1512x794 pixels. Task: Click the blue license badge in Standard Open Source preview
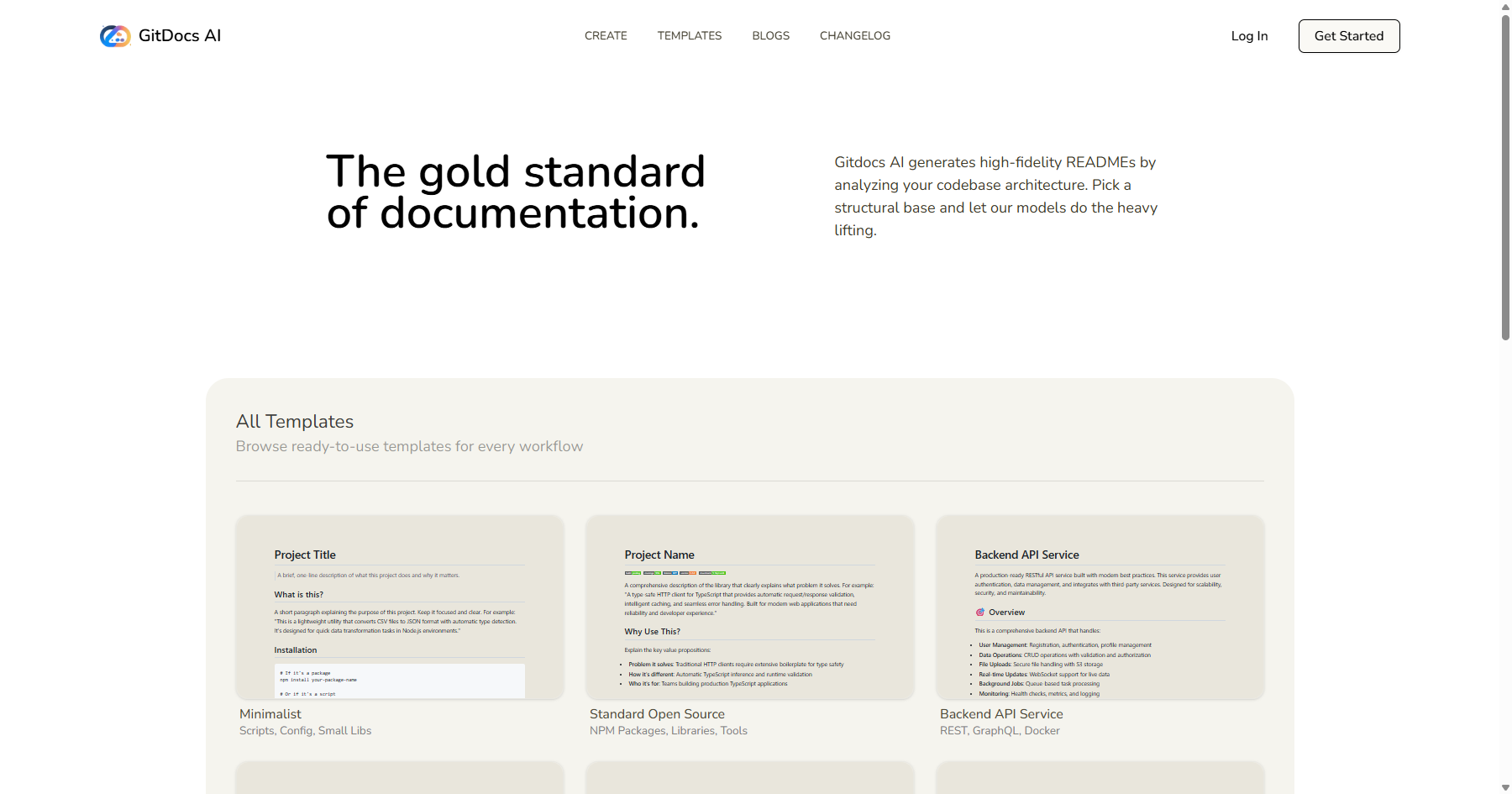pos(669,573)
